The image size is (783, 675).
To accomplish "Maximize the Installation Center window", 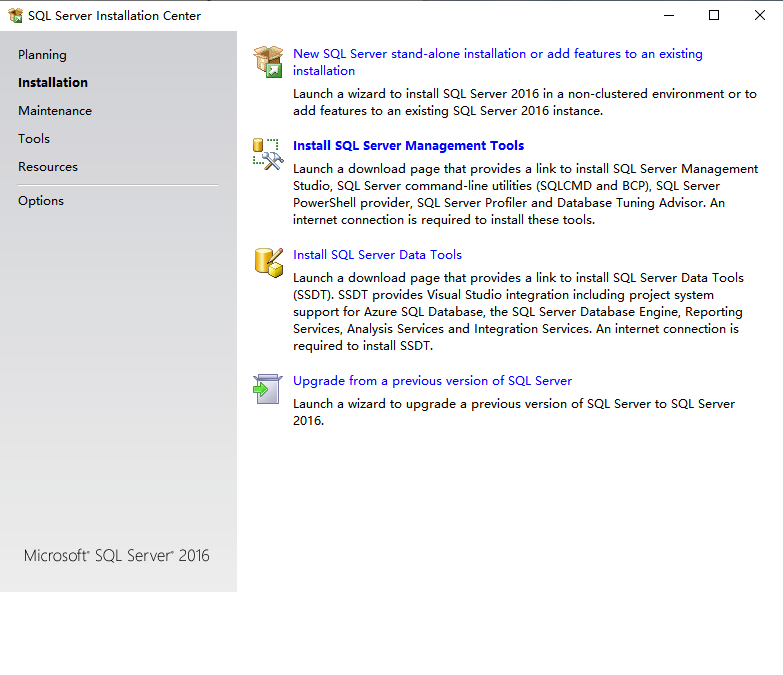I will tap(714, 15).
